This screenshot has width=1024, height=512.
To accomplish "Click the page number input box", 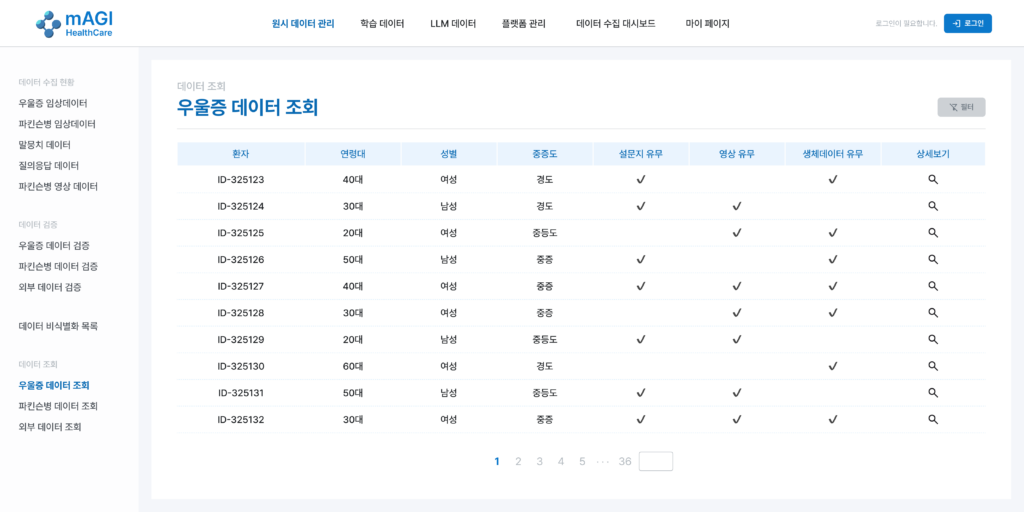I will [656, 461].
